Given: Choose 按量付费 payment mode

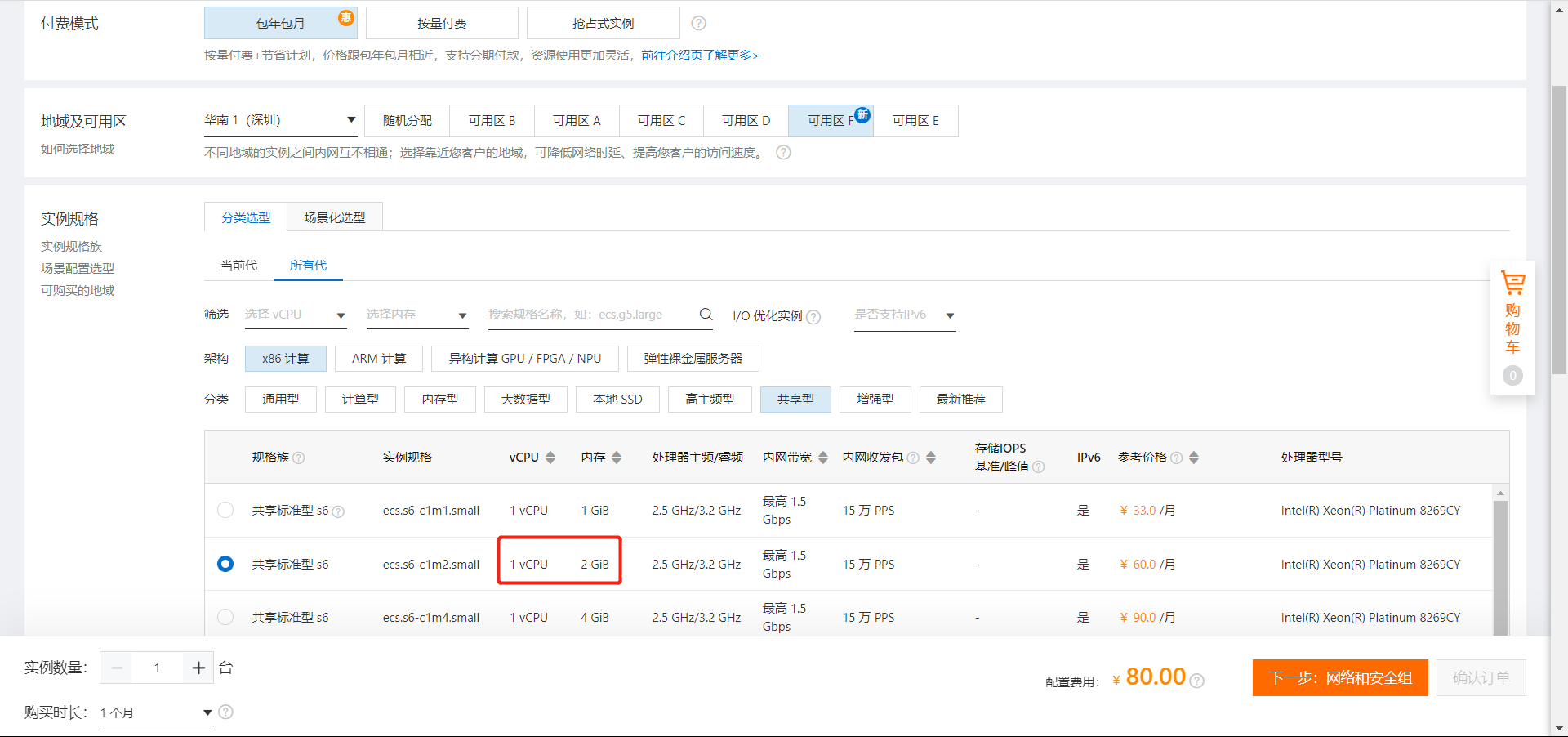Looking at the screenshot, I should [442, 23].
